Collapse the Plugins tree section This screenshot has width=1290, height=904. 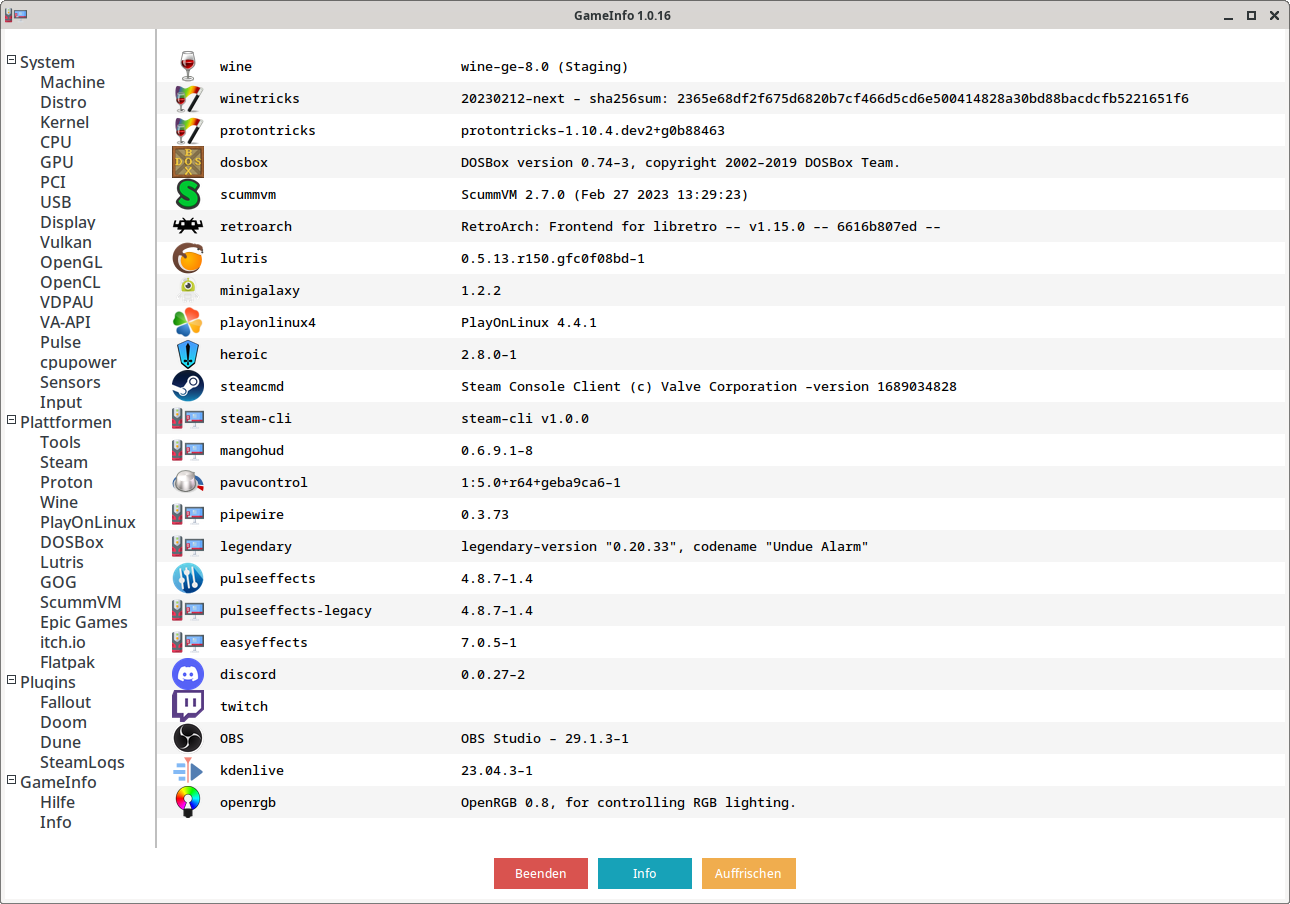point(12,680)
